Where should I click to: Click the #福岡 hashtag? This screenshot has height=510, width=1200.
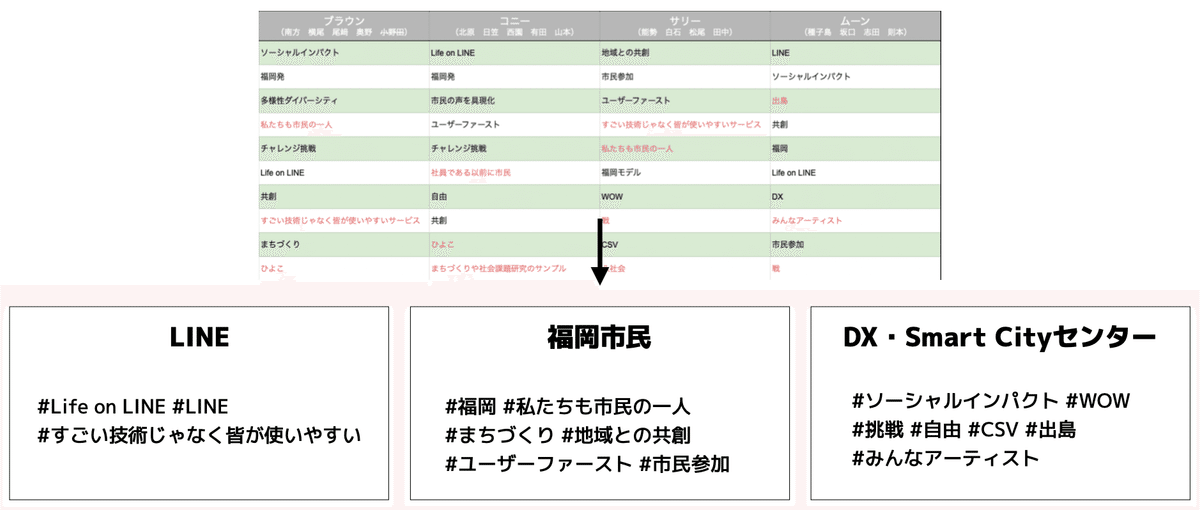coord(471,407)
